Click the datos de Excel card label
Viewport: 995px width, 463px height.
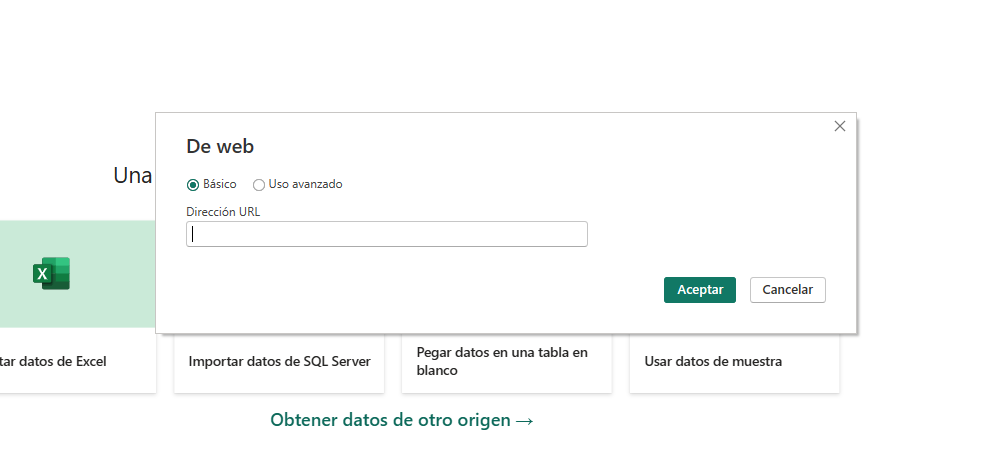tap(54, 361)
